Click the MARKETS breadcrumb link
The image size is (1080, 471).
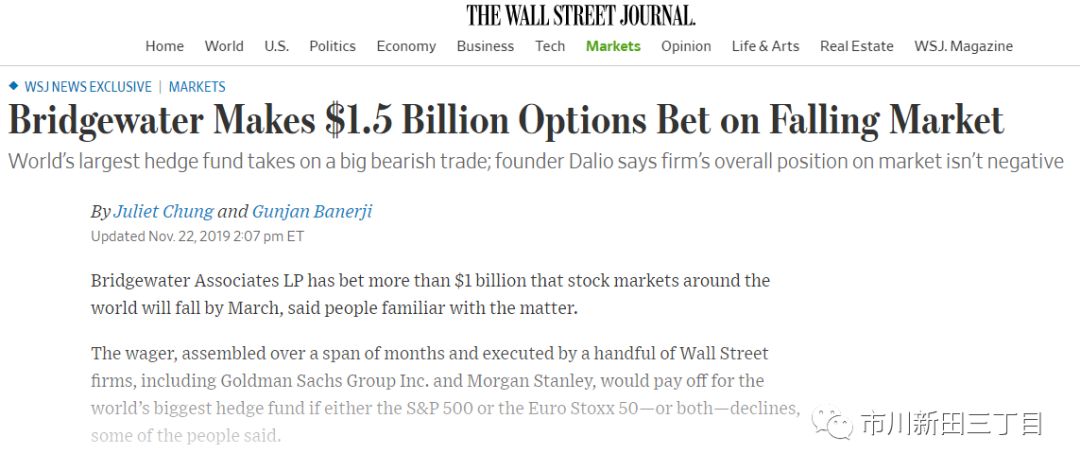click(x=197, y=87)
